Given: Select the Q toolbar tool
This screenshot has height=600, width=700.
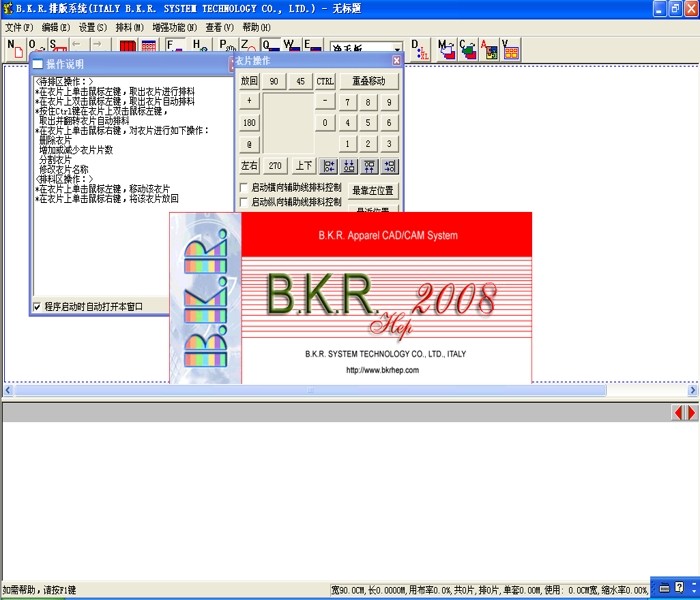Looking at the screenshot, I should [271, 46].
